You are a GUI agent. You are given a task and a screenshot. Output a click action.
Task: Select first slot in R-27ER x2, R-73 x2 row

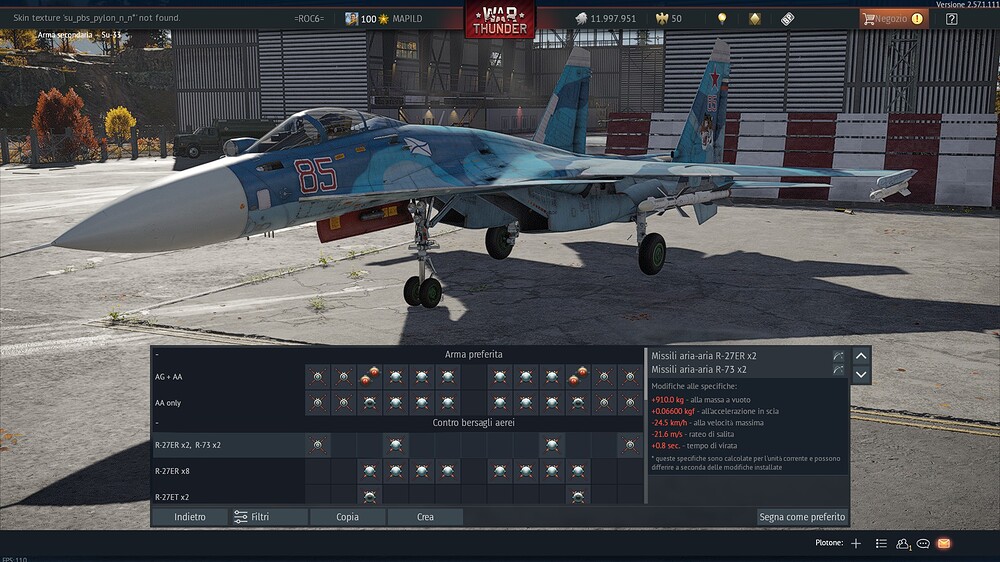click(318, 445)
